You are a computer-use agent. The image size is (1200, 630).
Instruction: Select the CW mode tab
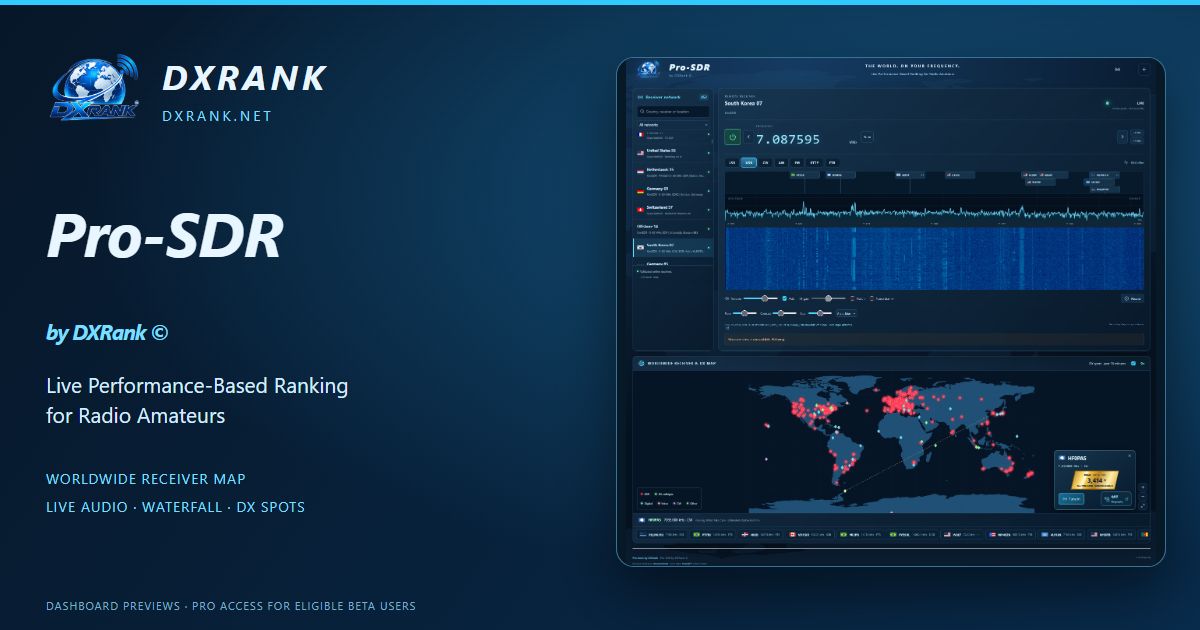point(766,162)
